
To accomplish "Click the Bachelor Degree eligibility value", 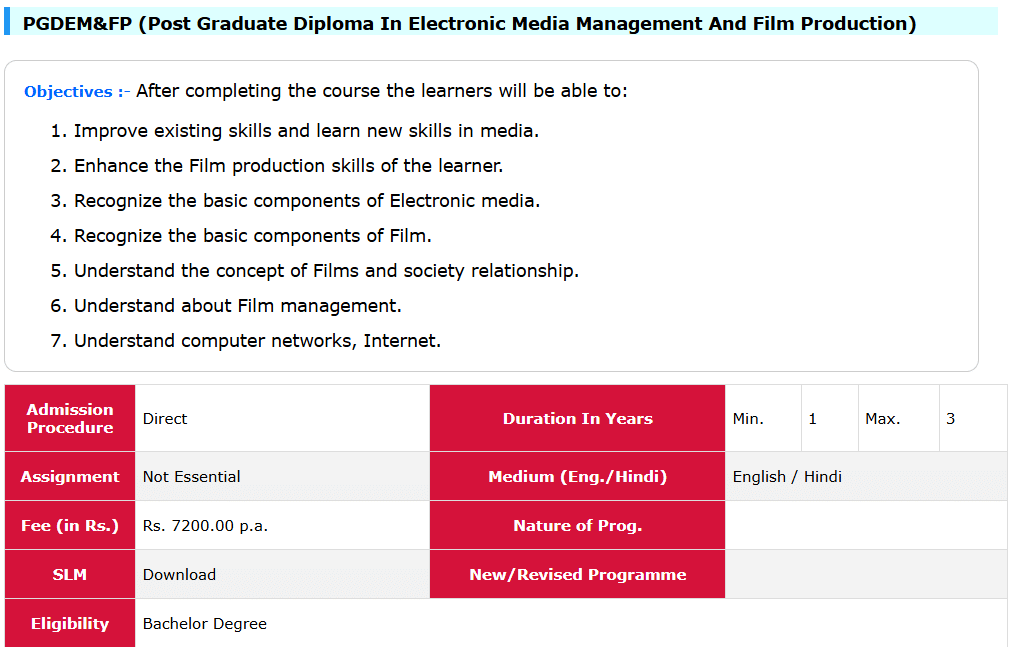I will click(x=205, y=624).
